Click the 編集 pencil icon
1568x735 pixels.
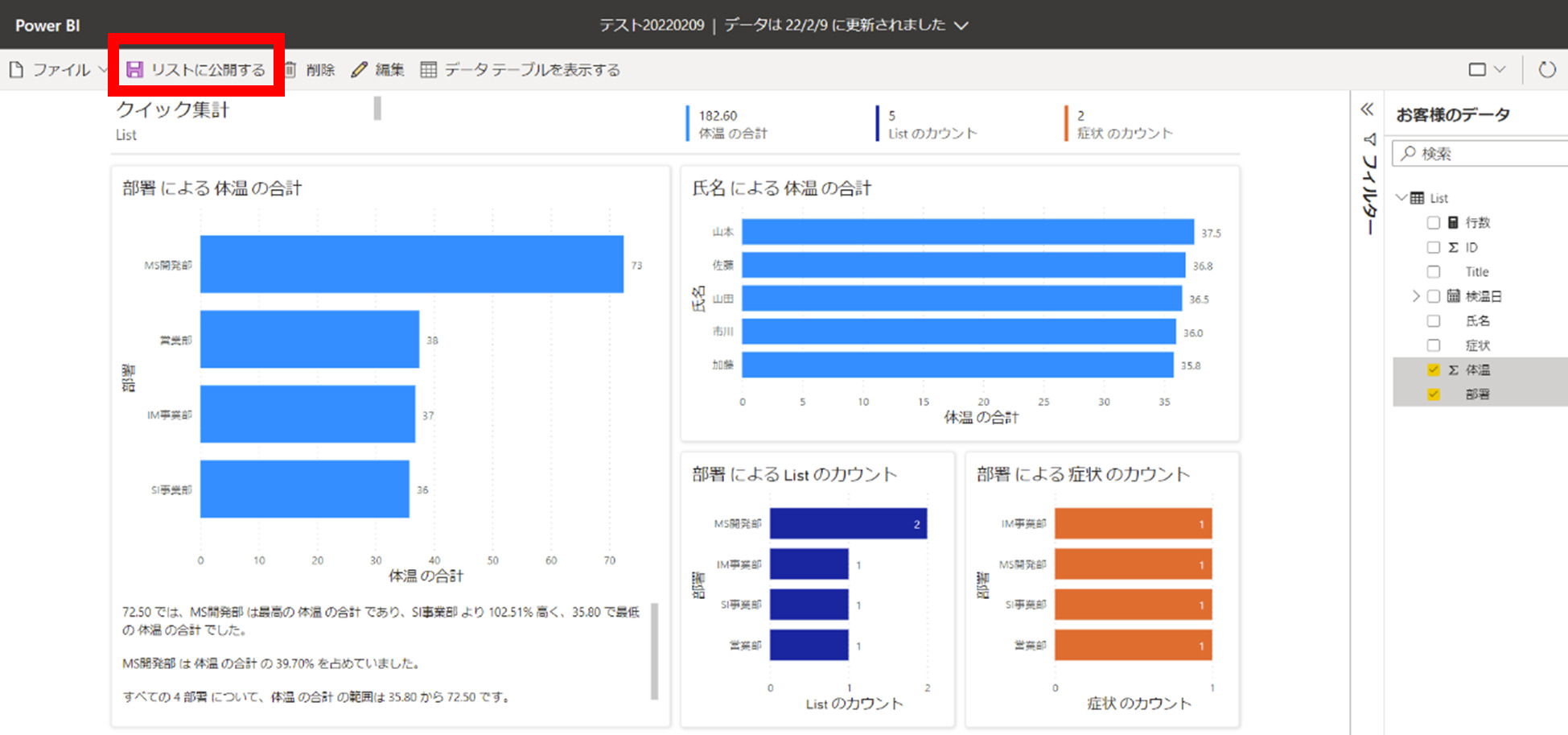tap(359, 69)
